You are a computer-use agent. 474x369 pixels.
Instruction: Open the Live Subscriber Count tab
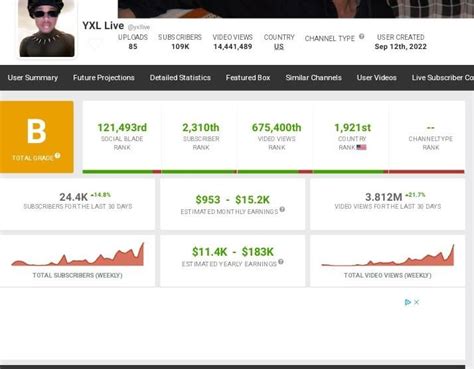pyautogui.click(x=443, y=78)
